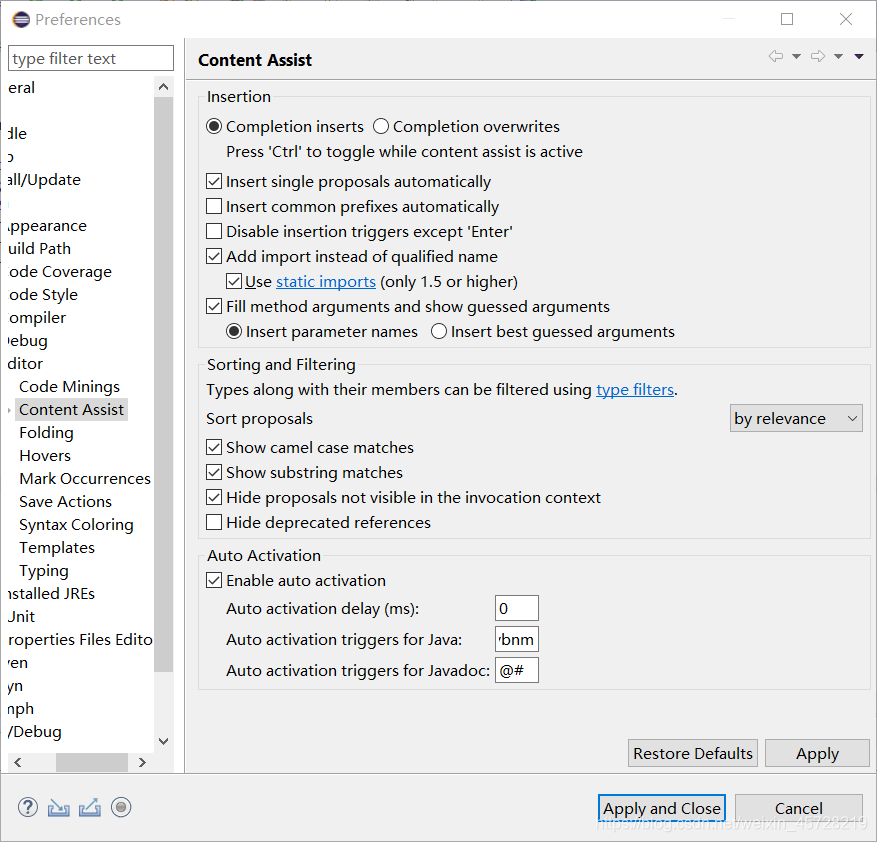This screenshot has height=842, width=877.
Task: Open the forward history dropdown arrow
Action: (838, 57)
